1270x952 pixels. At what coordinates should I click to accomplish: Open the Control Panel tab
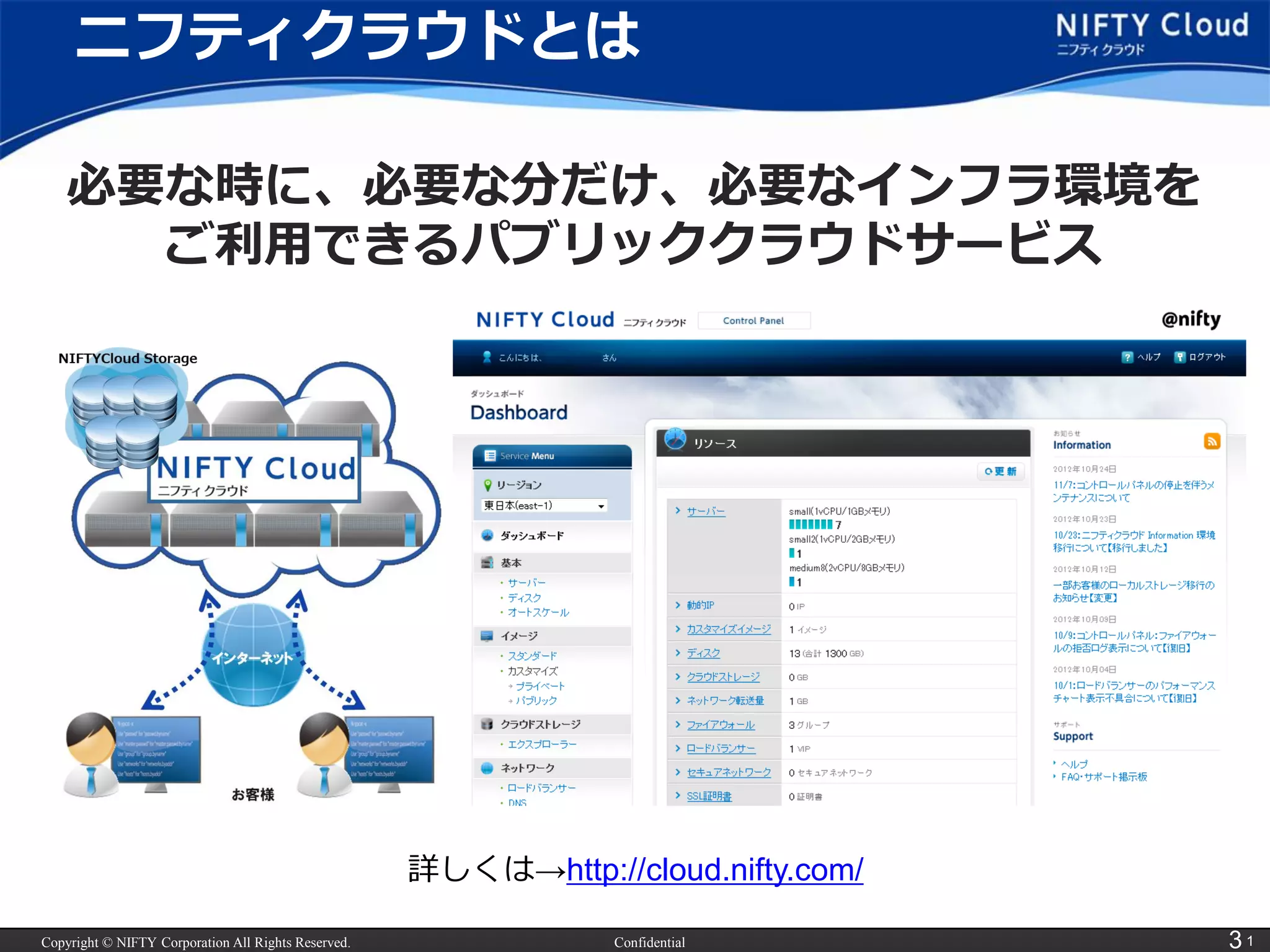click(x=753, y=320)
